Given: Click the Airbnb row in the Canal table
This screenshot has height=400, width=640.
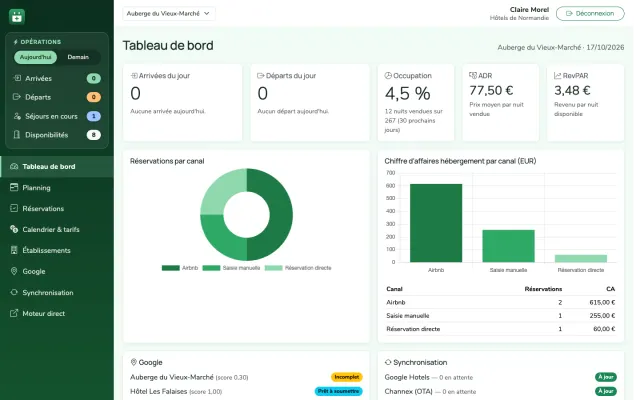Looking at the screenshot, I should click(500, 302).
